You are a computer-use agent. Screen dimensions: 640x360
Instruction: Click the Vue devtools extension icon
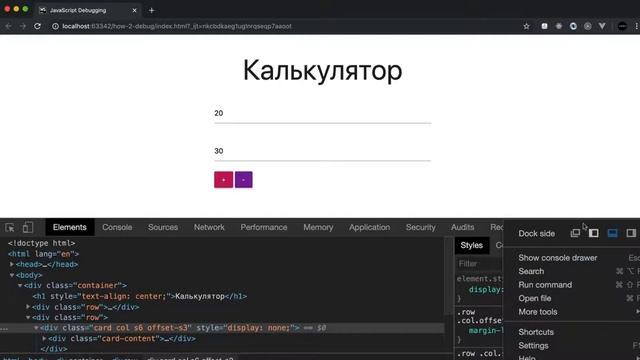602,26
